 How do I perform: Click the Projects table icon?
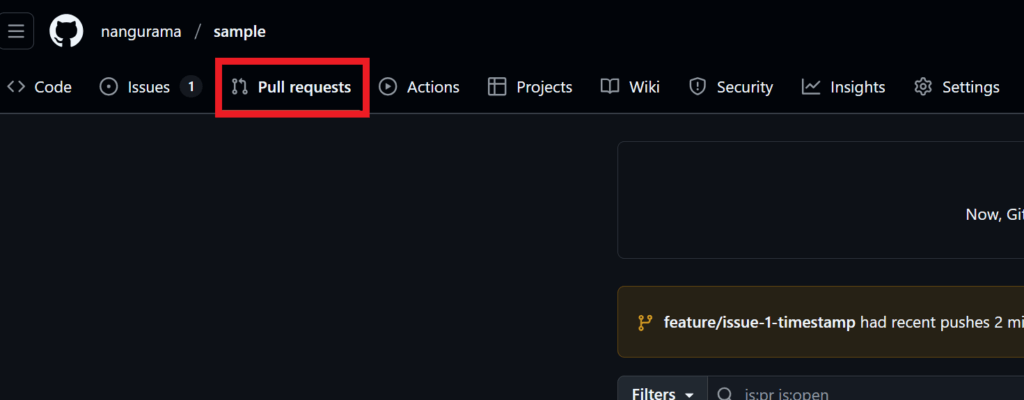tap(497, 87)
